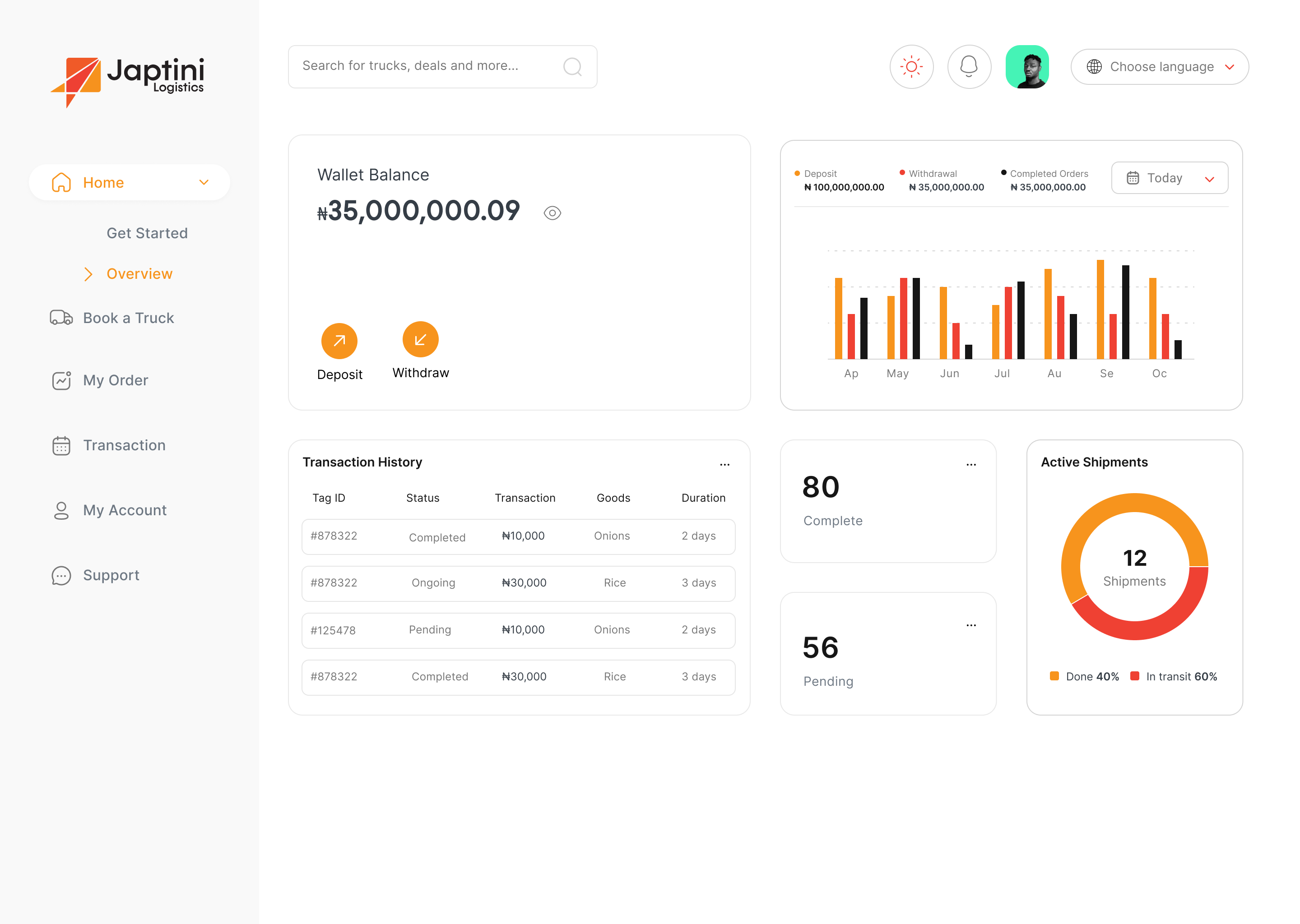The height and width of the screenshot is (924, 1300).
Task: Open Get Started submenu item
Action: pyautogui.click(x=147, y=233)
